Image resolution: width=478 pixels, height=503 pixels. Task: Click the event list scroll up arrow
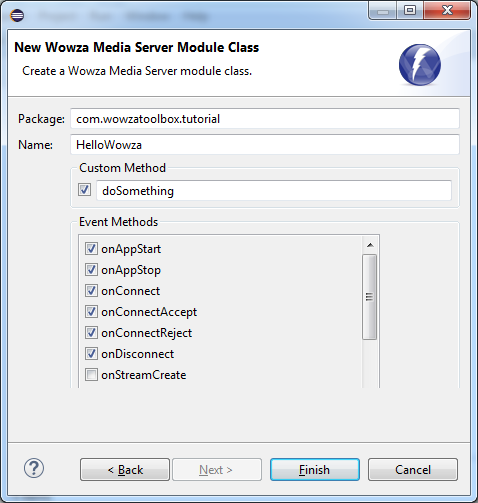[x=370, y=245]
